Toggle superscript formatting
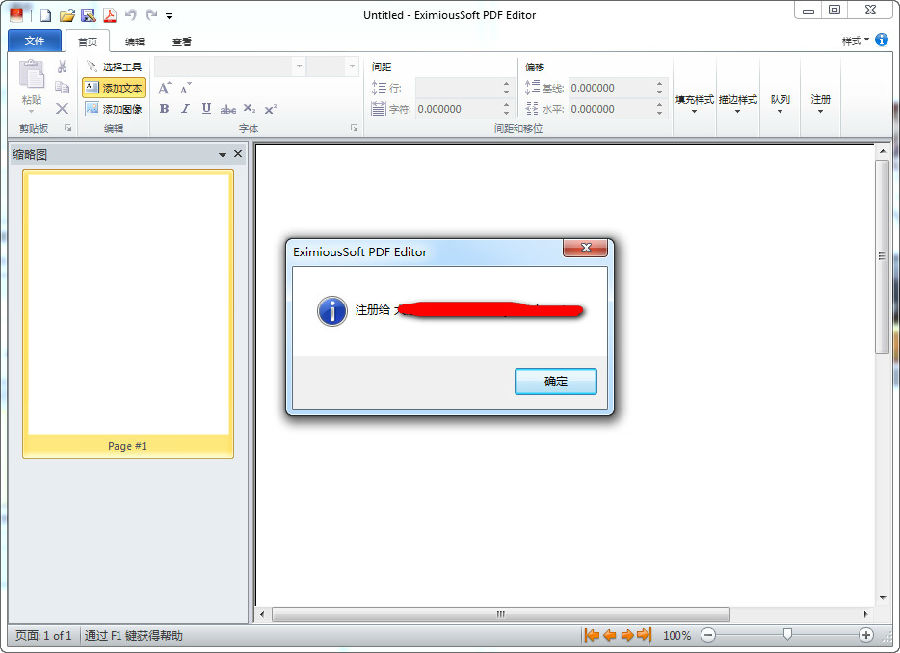The image size is (900, 653). click(271, 108)
